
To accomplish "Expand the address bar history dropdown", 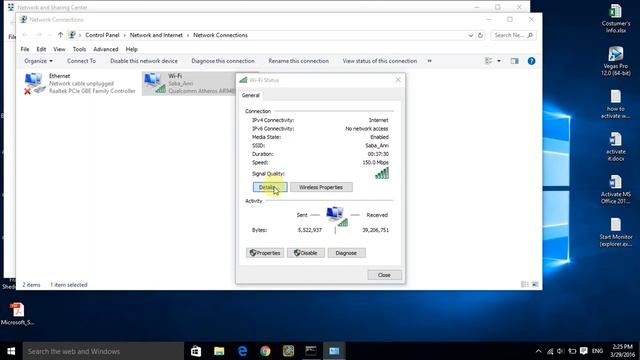I will (x=471, y=36).
